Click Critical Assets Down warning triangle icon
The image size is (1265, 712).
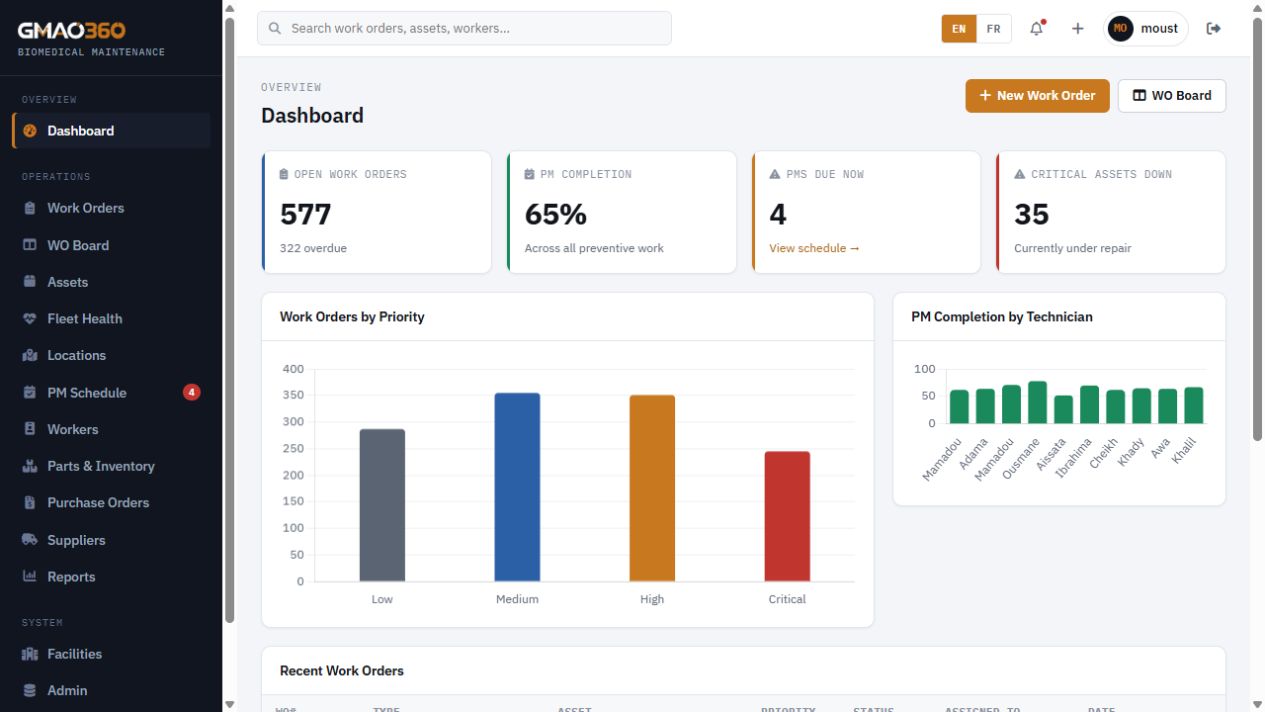1020,174
